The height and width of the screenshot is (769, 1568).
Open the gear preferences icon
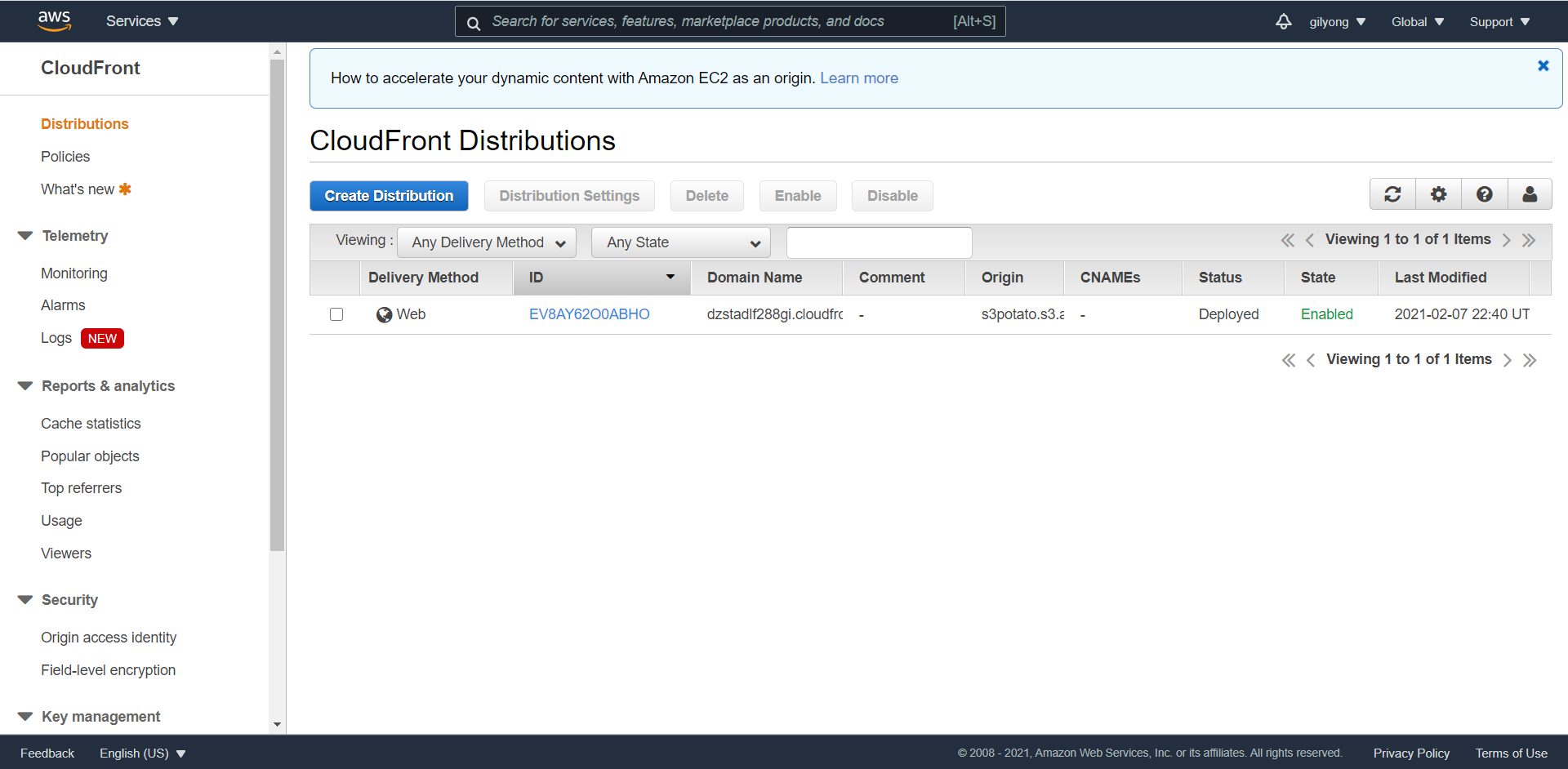point(1438,194)
